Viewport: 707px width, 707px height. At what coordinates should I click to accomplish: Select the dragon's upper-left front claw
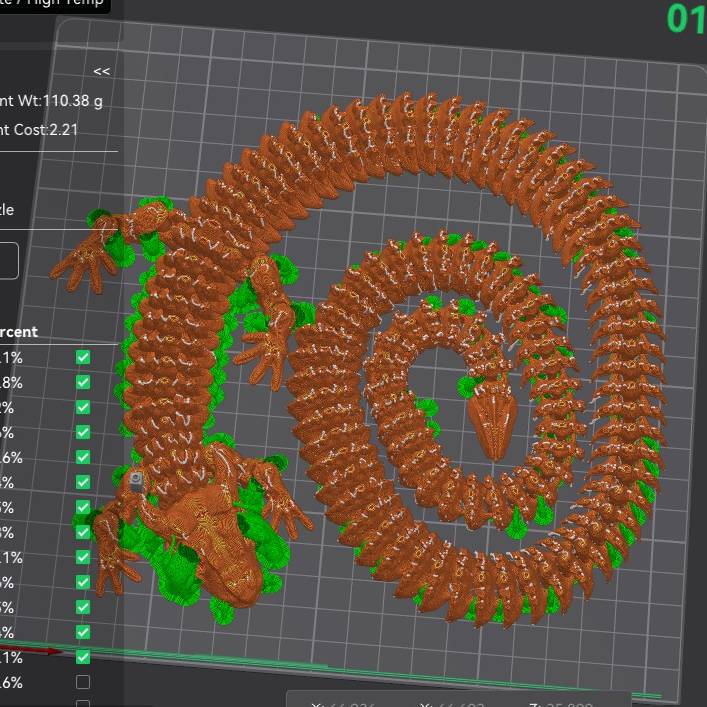90,255
